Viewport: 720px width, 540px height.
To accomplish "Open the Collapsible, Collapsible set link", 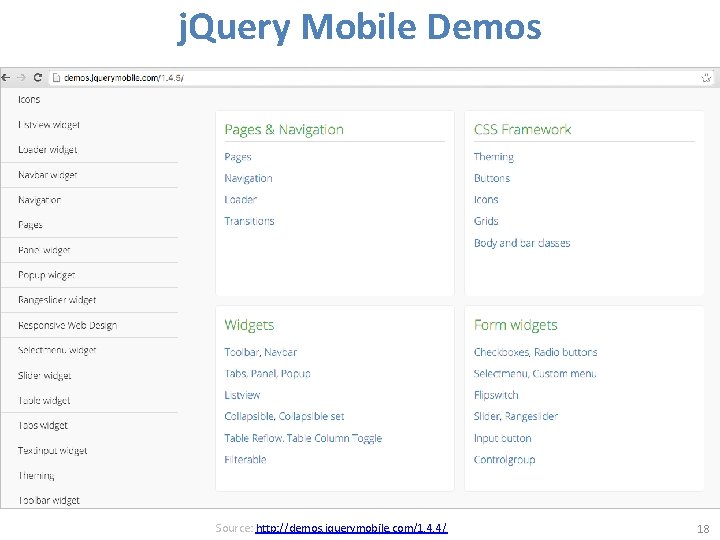I will (284, 416).
